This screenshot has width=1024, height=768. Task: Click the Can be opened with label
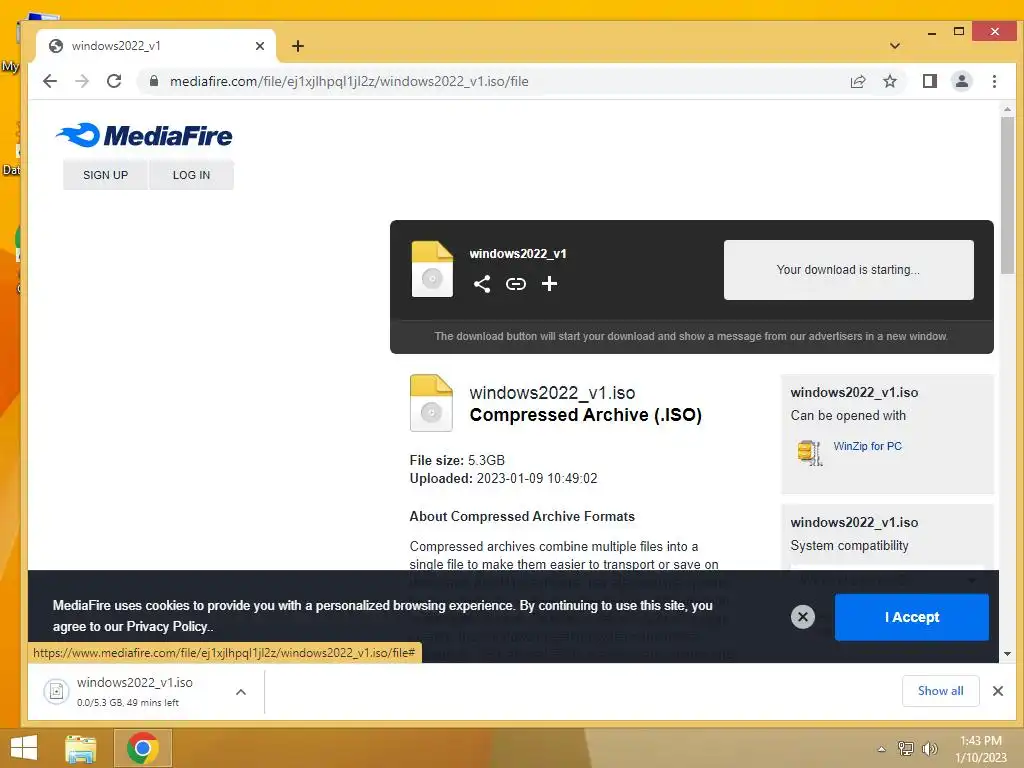point(848,415)
